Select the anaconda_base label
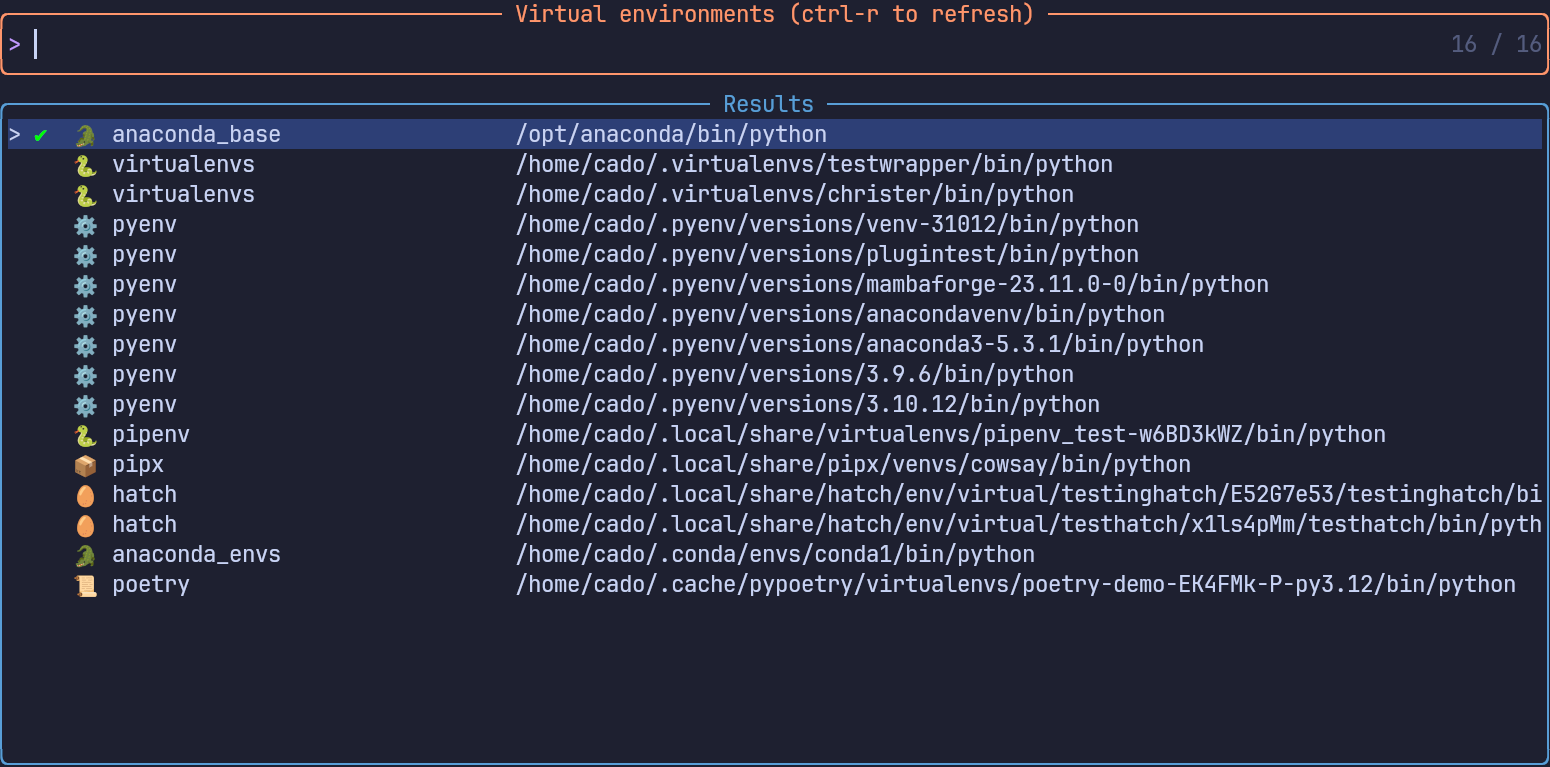 (196, 135)
